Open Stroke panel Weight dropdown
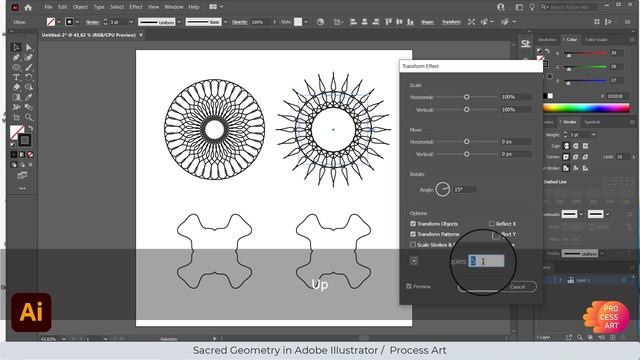Screen dimensions: 640x360 593,135
